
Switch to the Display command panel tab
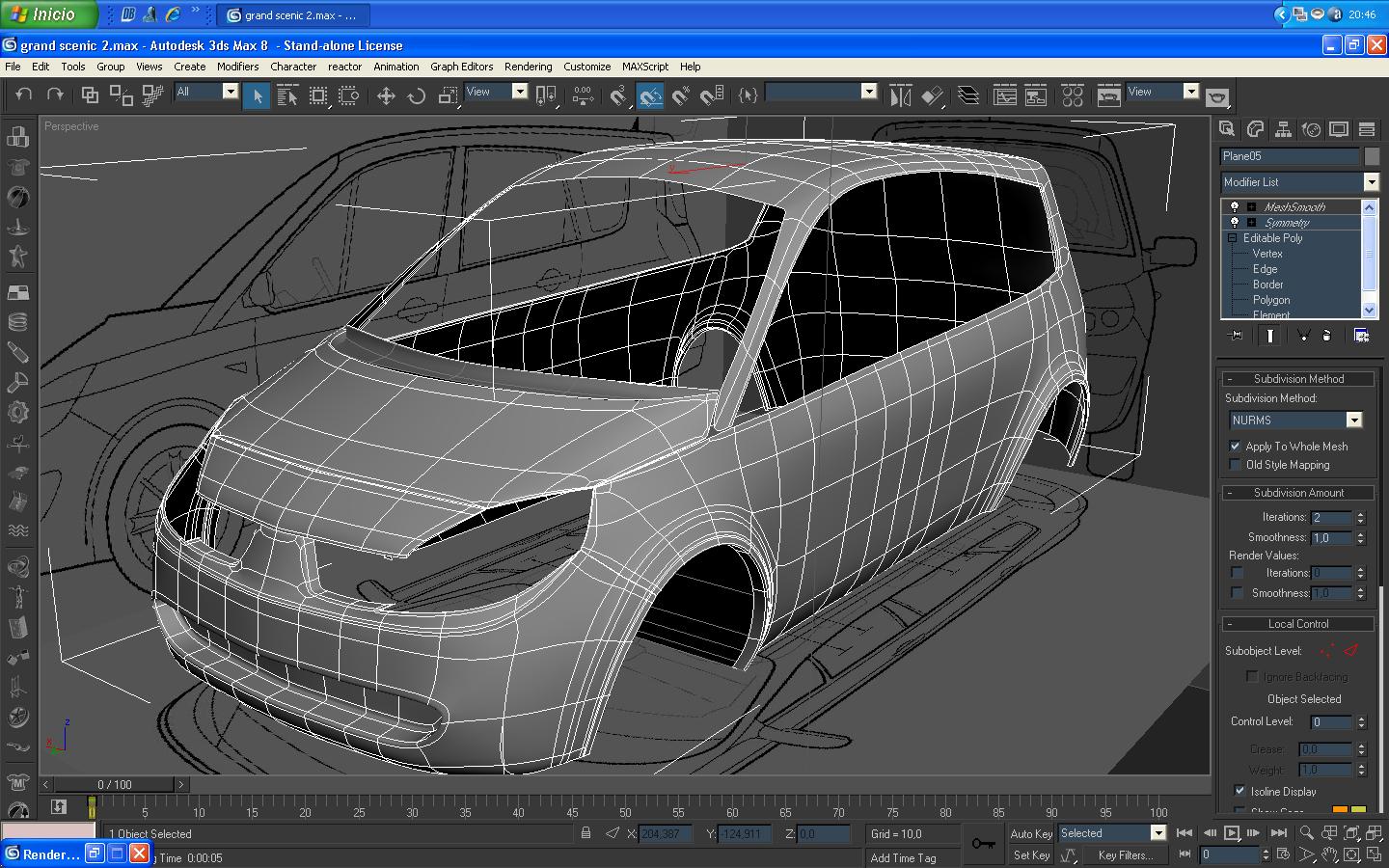[x=1339, y=129]
